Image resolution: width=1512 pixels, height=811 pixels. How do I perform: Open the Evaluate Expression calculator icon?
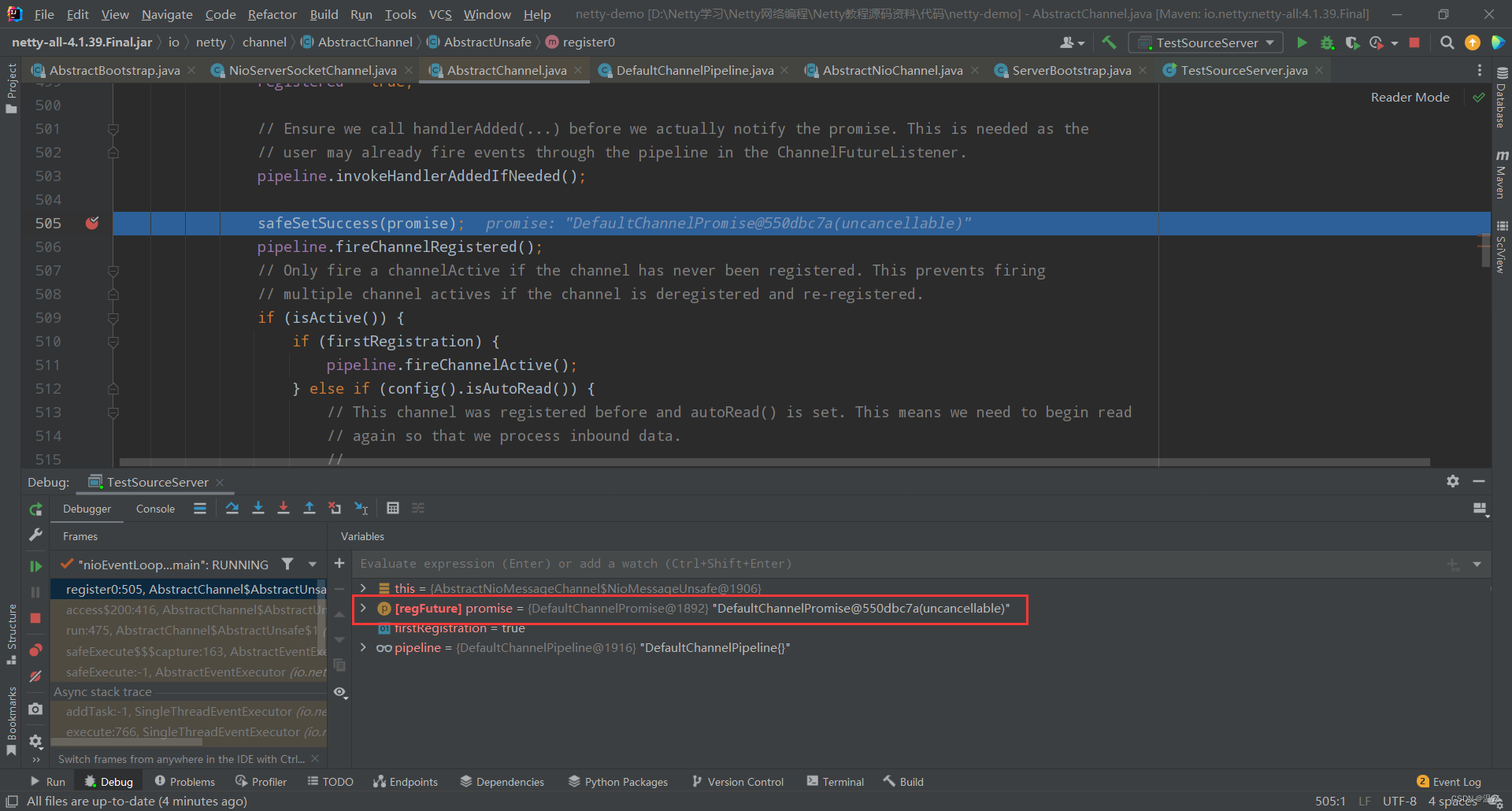393,509
